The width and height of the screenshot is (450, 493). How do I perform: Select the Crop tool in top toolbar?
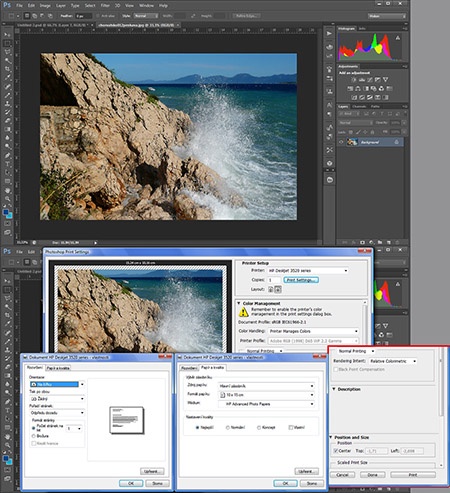tap(7, 69)
